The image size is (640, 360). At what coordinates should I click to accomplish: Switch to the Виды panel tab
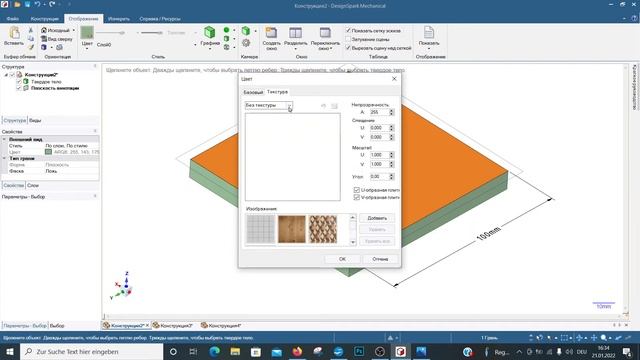[35, 120]
